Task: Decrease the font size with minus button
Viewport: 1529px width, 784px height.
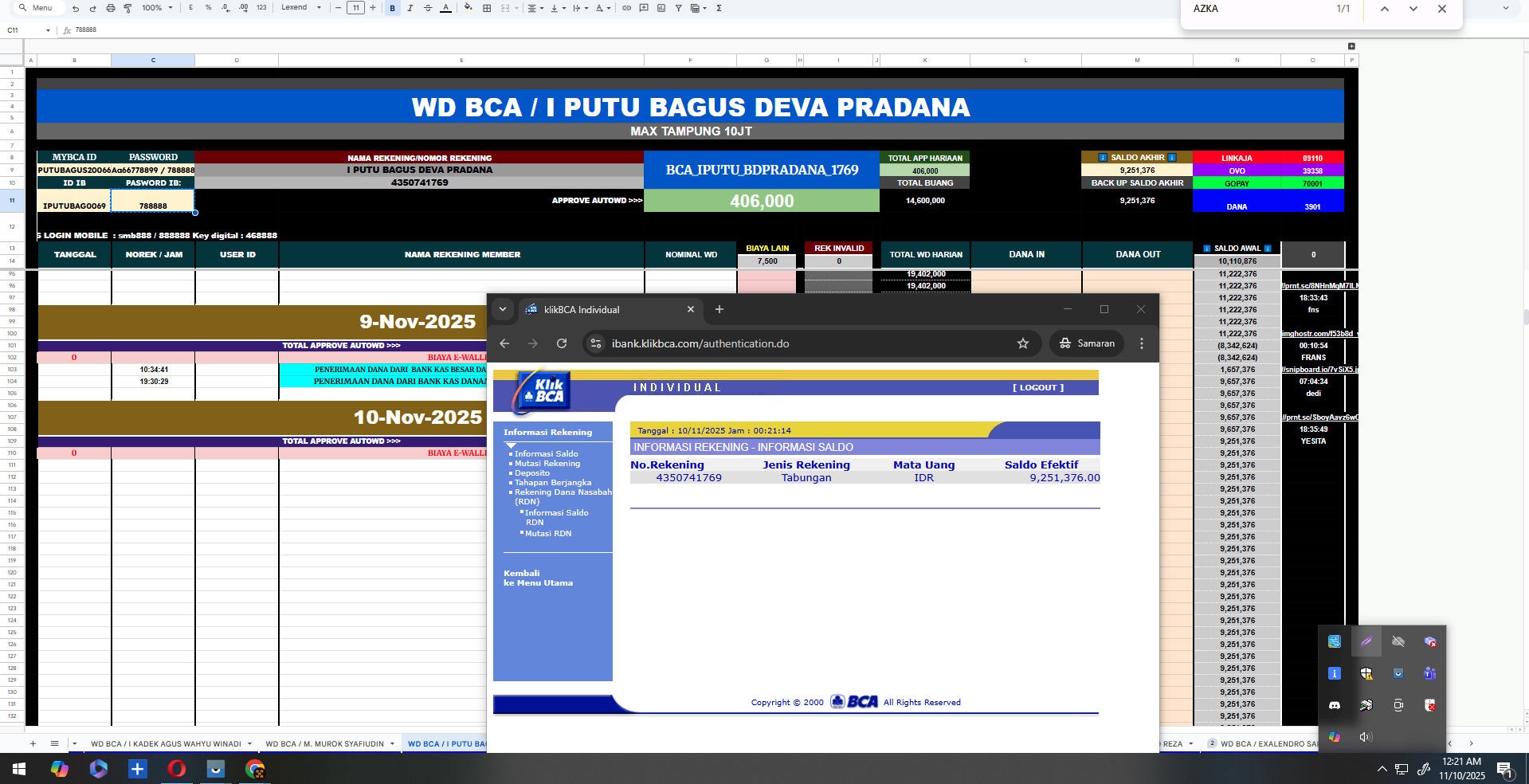Action: pos(338,8)
